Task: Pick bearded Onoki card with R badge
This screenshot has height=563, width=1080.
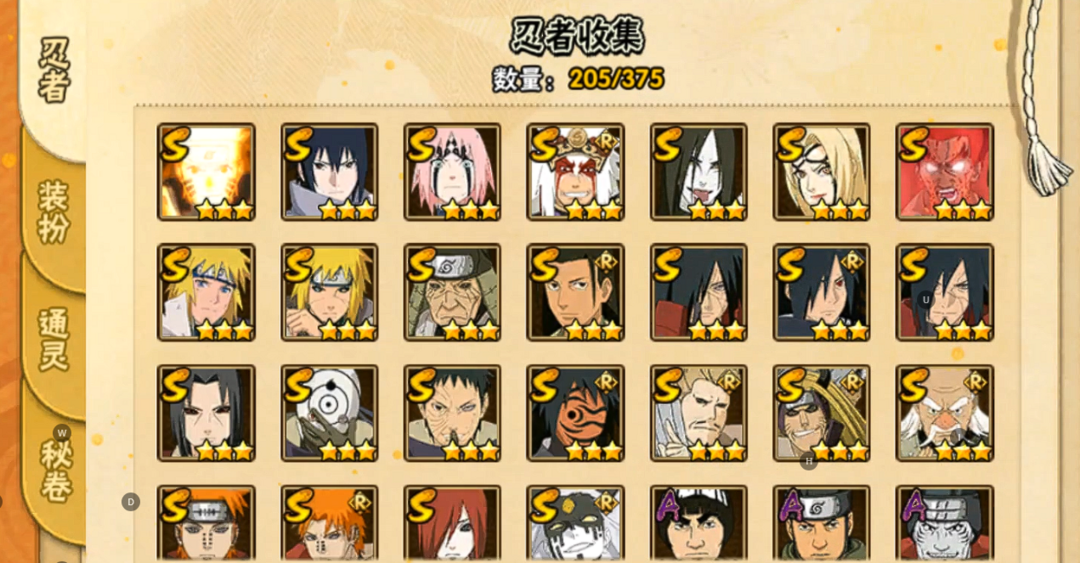Action: tap(944, 413)
